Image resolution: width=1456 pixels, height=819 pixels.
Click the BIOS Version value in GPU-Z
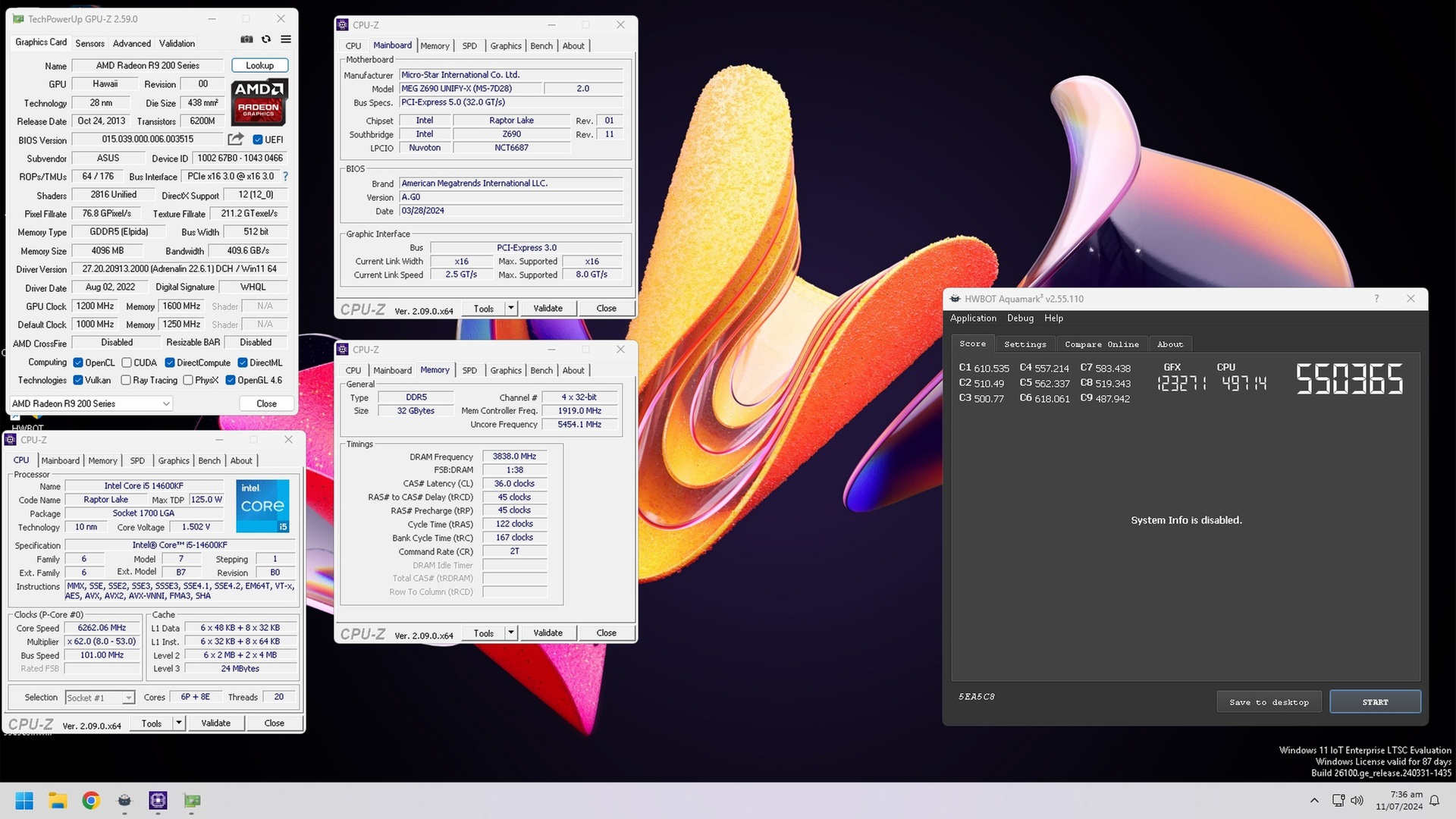148,140
